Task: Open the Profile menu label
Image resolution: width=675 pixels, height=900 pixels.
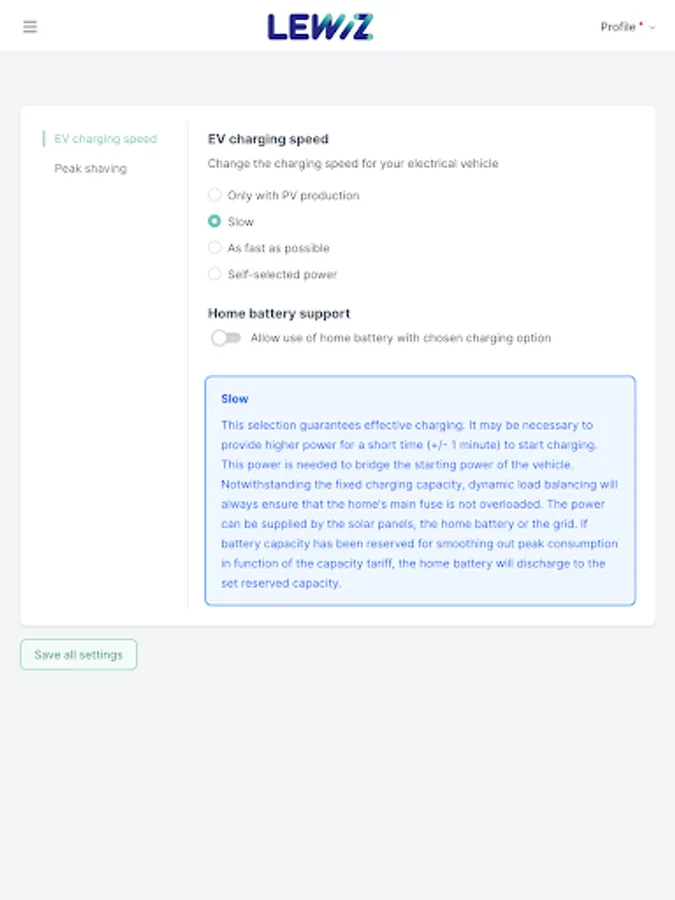Action: pos(617,27)
